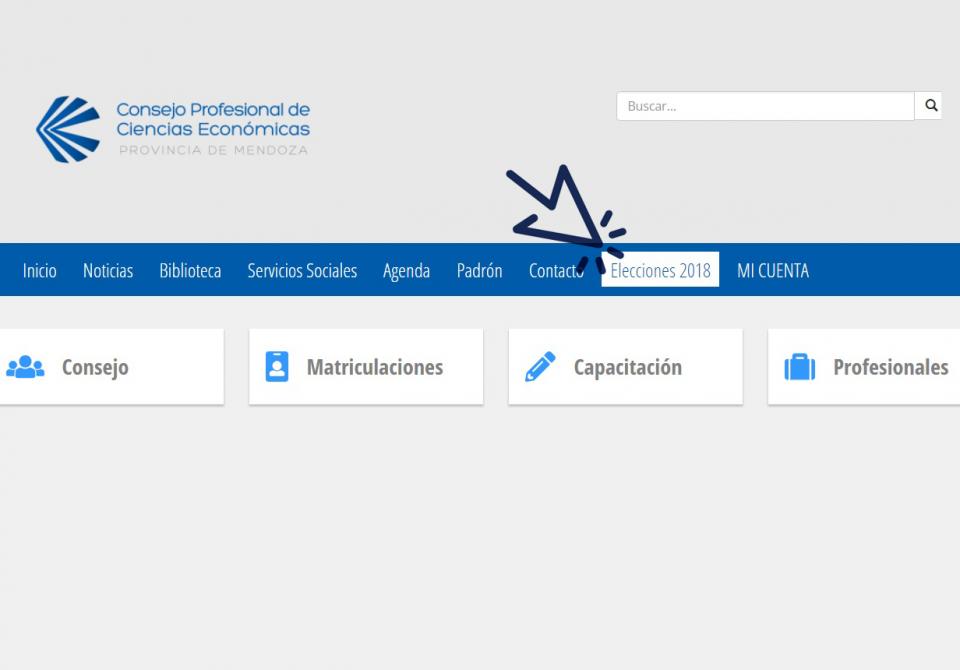
Task: Click the magnifying glass search icon
Action: click(x=931, y=105)
